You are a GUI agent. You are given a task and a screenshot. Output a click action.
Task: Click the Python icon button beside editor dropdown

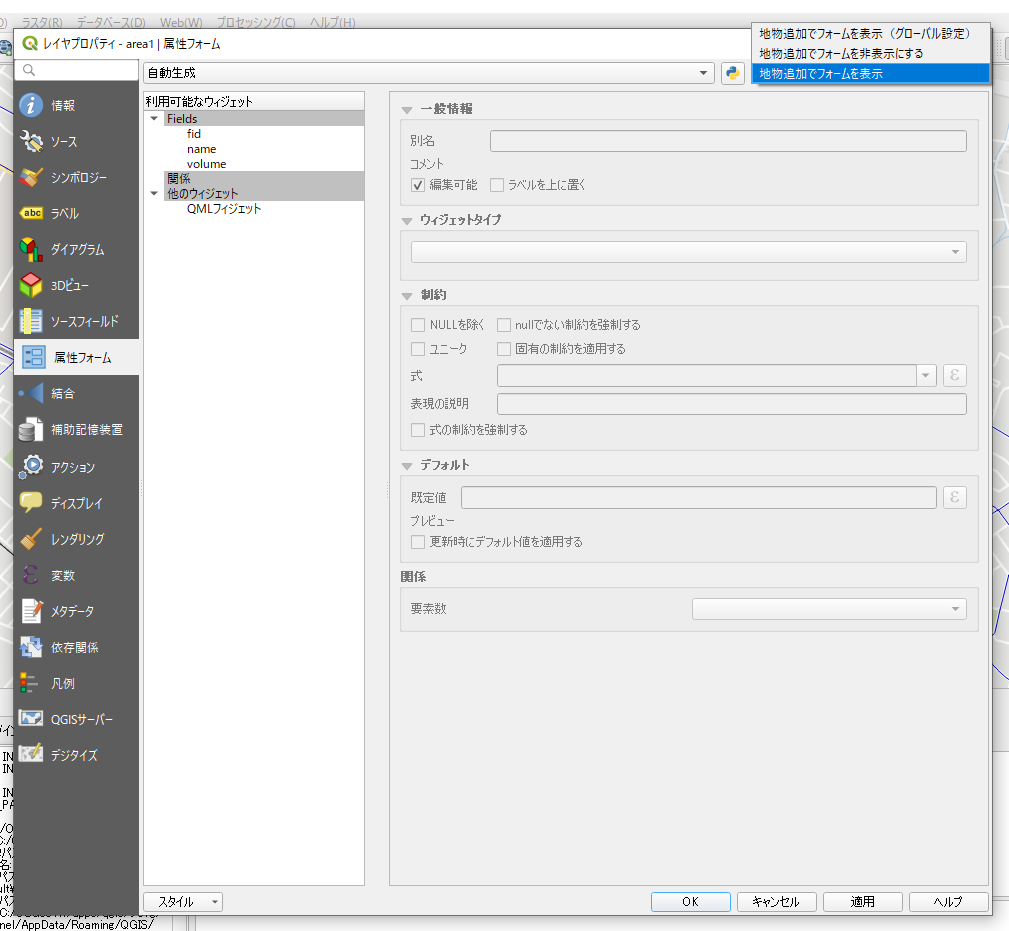tap(732, 73)
